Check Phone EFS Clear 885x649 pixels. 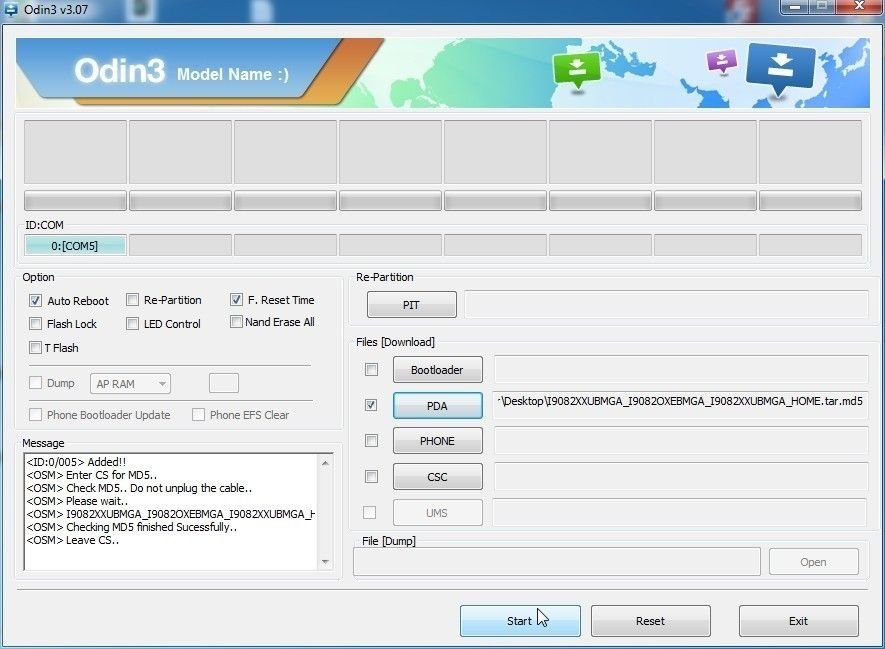(198, 415)
